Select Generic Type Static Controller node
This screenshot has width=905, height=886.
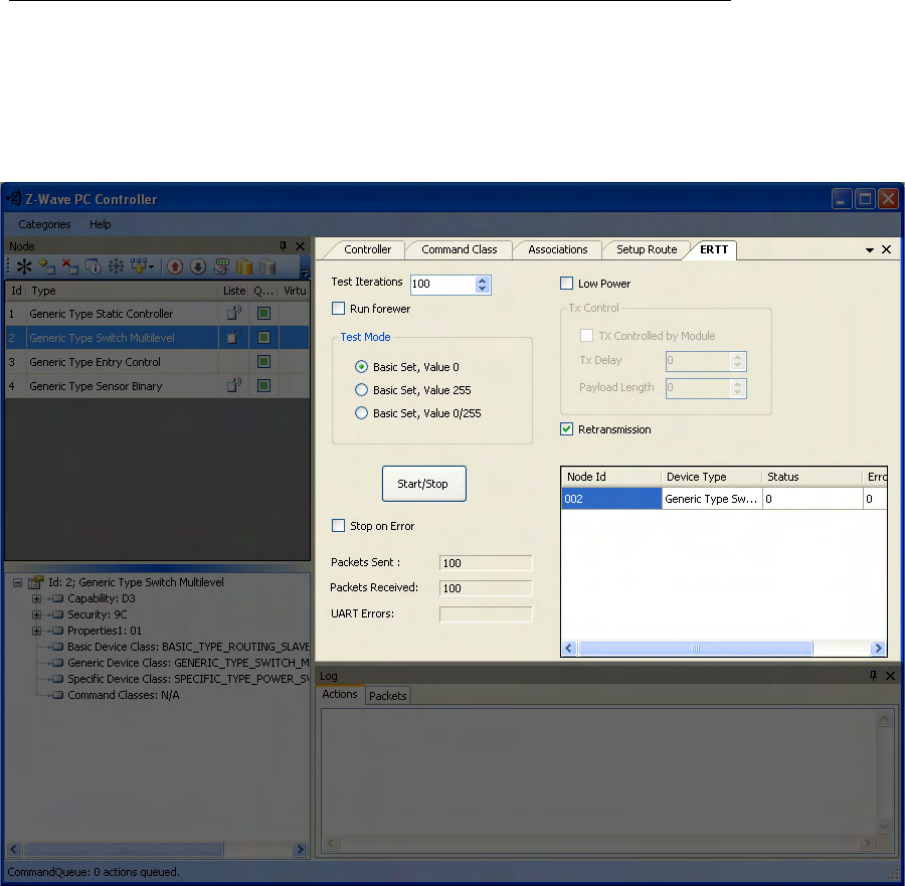(x=157, y=313)
